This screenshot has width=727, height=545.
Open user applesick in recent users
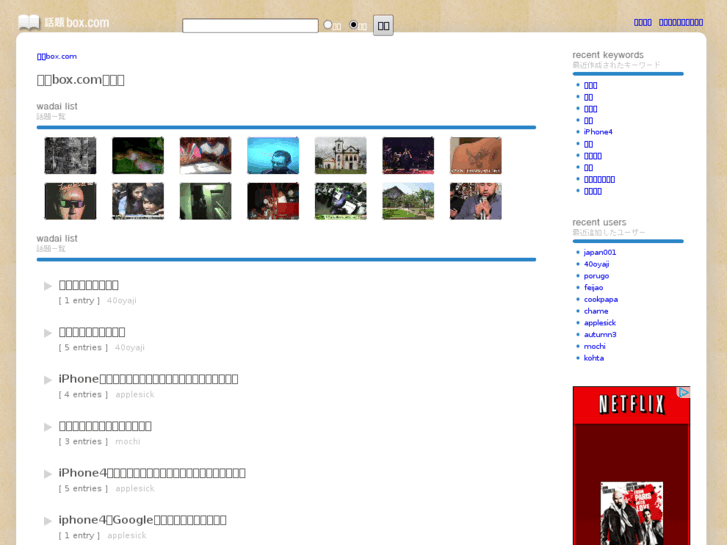pyautogui.click(x=600, y=323)
